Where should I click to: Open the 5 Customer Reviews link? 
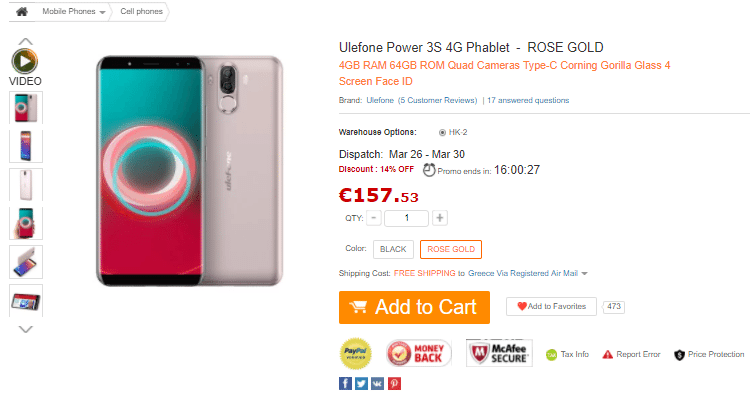pos(438,100)
